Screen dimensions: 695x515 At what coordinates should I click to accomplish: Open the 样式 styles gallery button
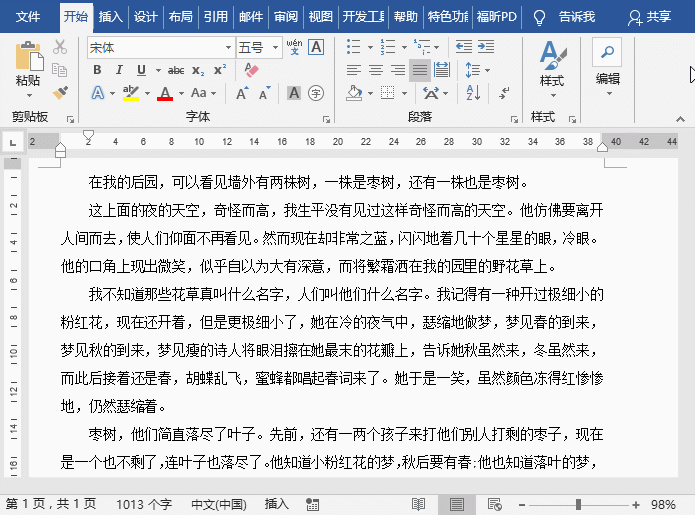pos(552,69)
